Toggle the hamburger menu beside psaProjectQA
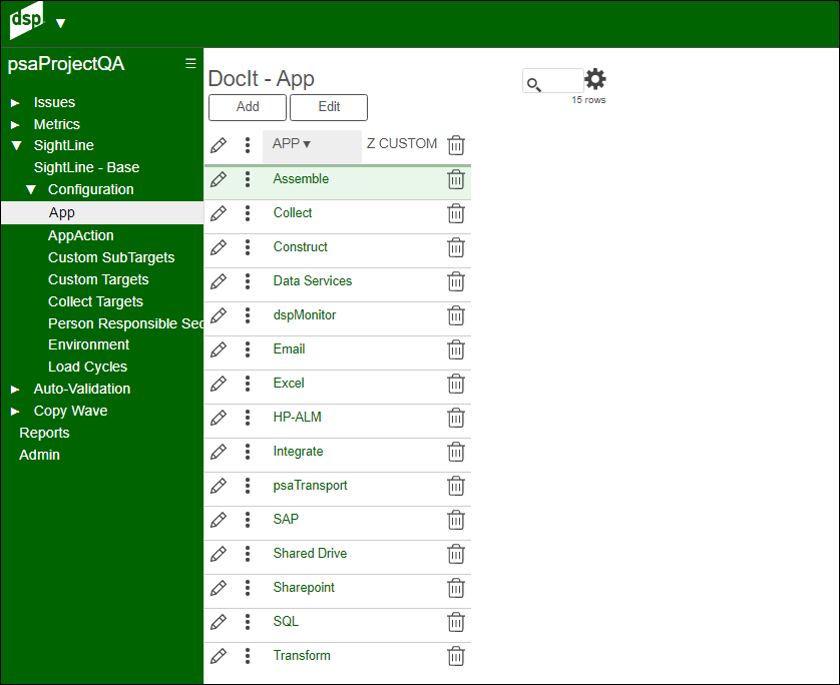Screen dimensions: 840x685 [x=190, y=64]
